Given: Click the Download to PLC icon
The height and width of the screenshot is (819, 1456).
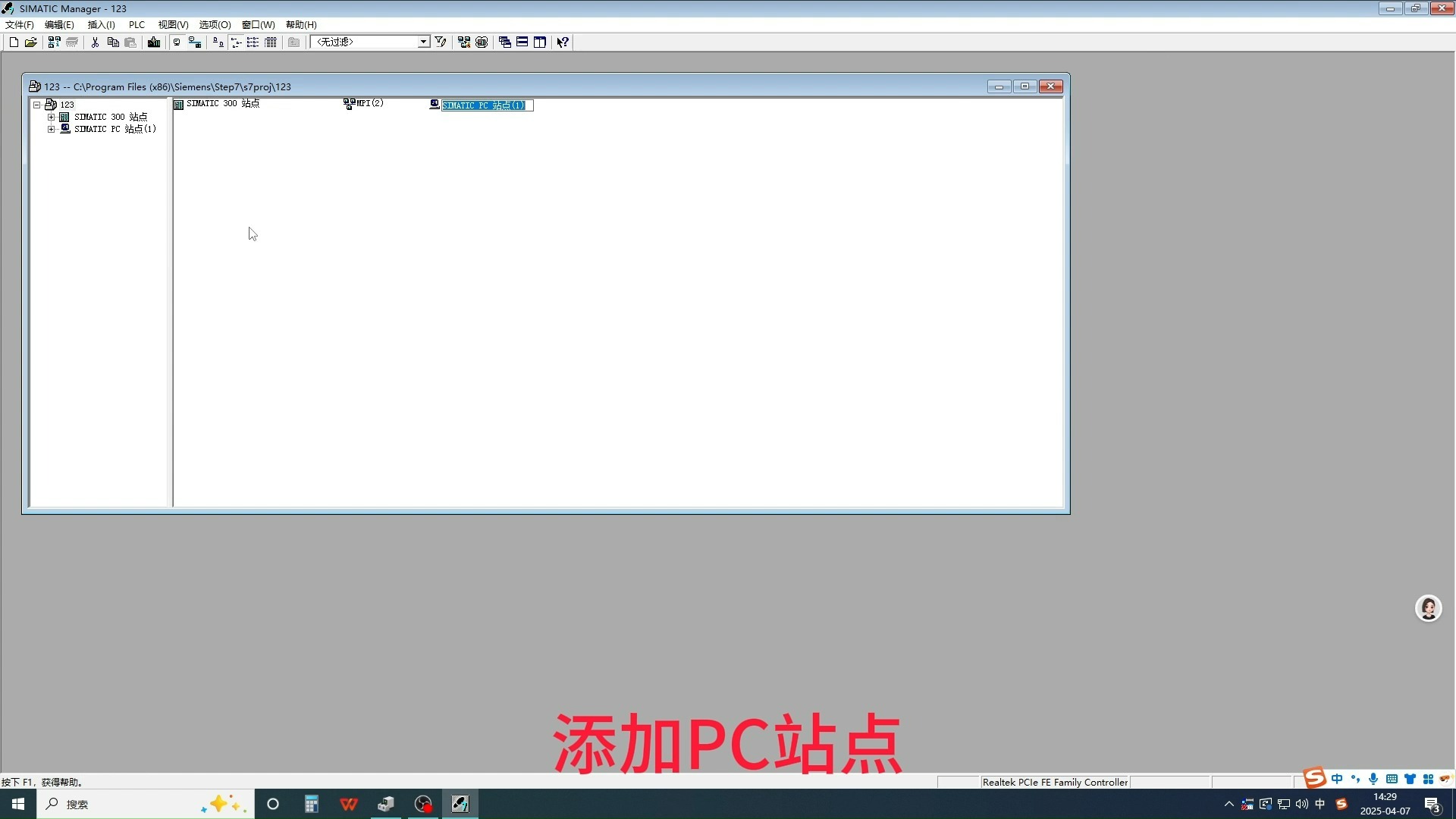Looking at the screenshot, I should pyautogui.click(x=154, y=42).
